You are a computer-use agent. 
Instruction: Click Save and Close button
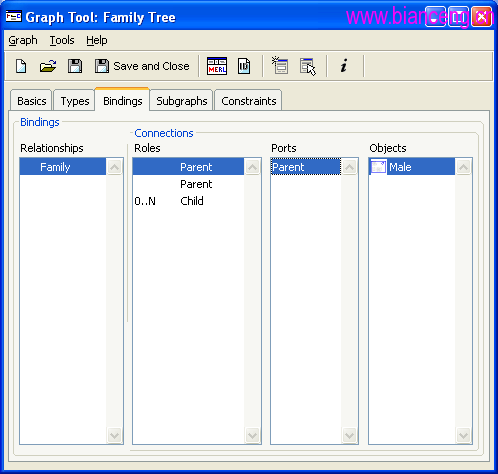[142, 66]
